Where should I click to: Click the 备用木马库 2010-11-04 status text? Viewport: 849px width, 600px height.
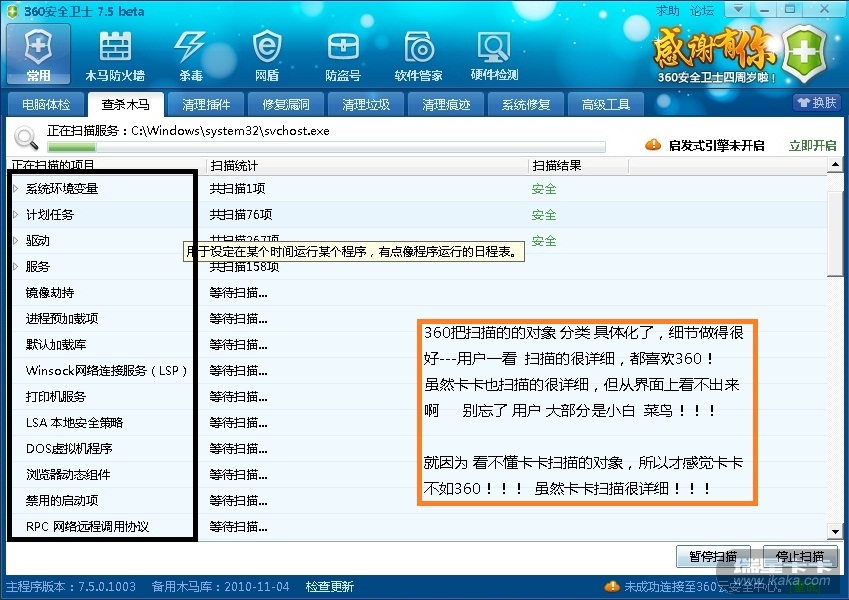[220, 586]
